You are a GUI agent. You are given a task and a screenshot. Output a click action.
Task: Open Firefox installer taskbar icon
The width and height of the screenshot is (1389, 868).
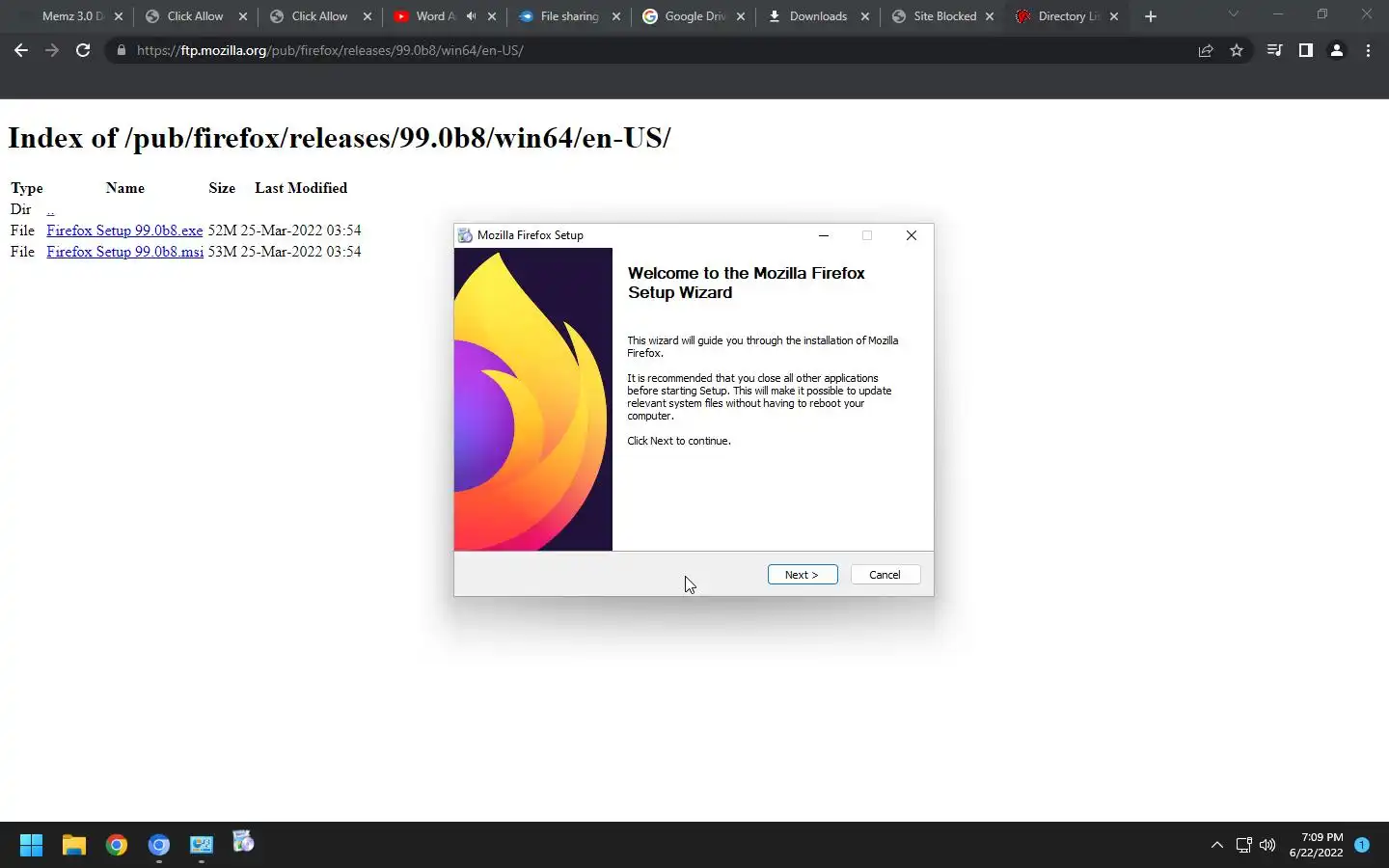[243, 843]
